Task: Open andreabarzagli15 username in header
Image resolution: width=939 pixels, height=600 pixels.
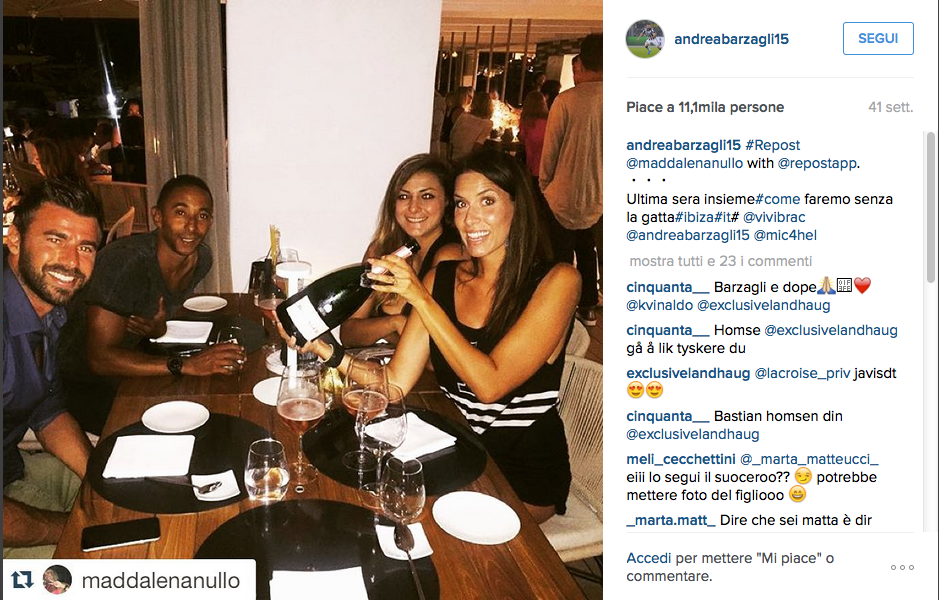Action: 731,39
